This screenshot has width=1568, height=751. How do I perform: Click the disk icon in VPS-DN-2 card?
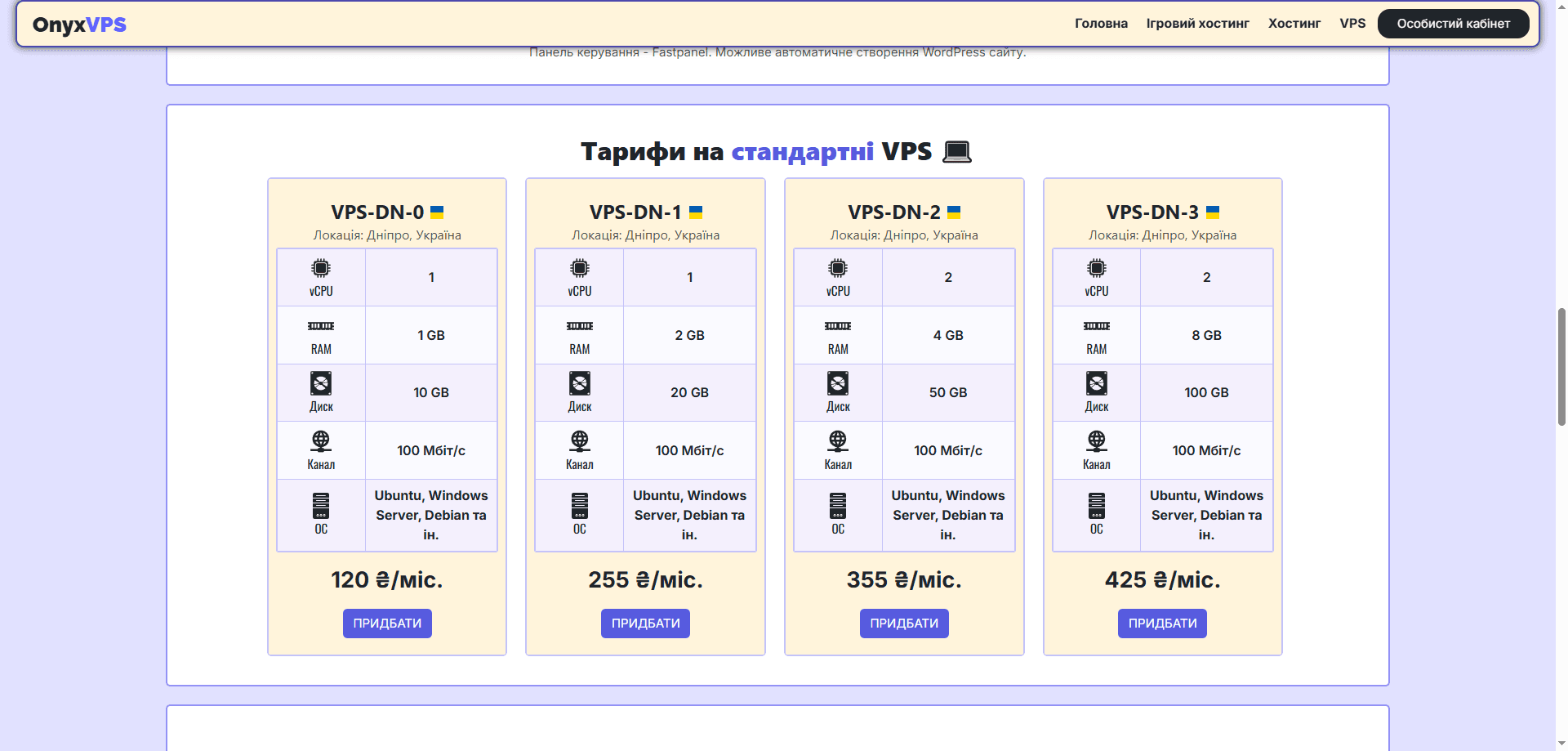(x=838, y=383)
